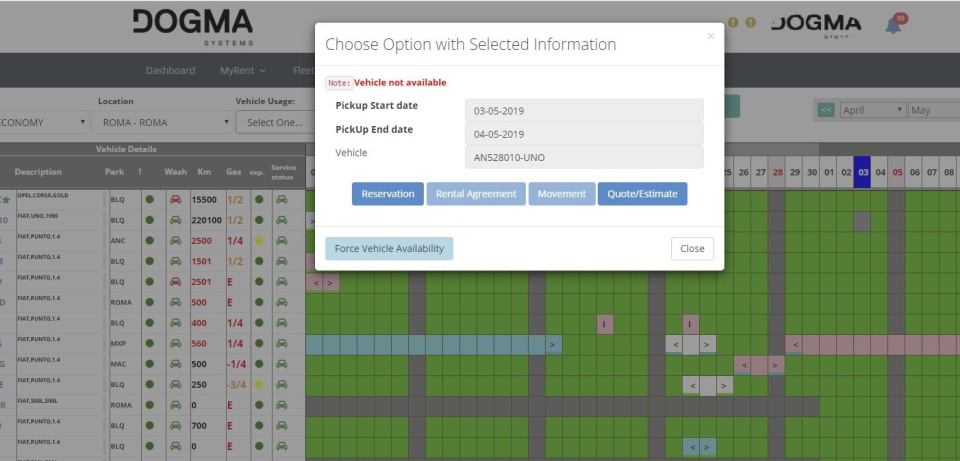Click the yellow exp. dot in the ANC row

point(259,241)
